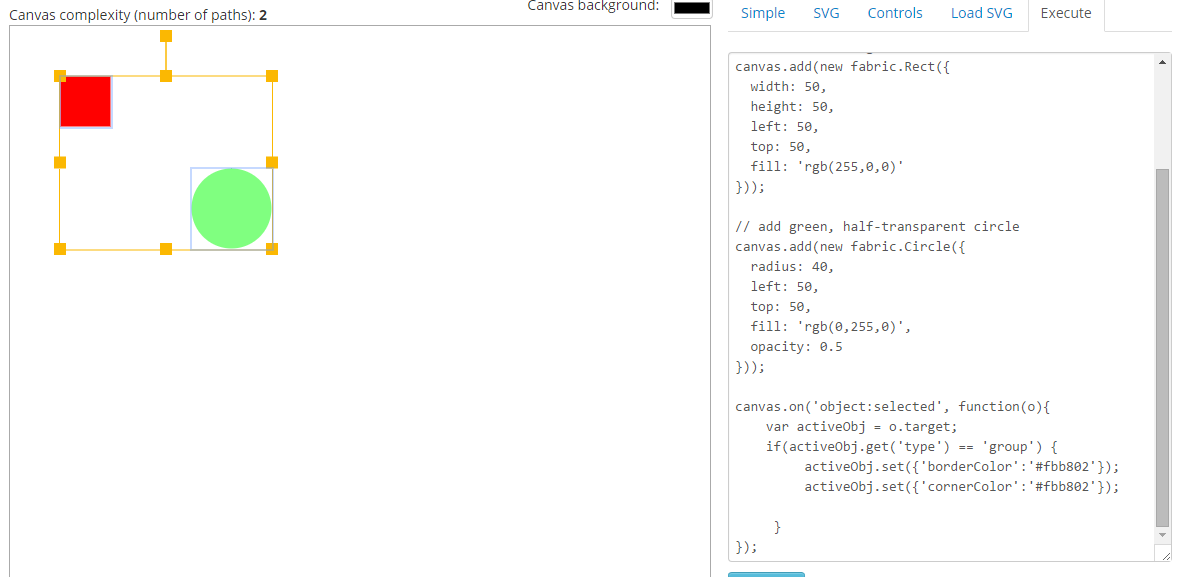1201x577 pixels.
Task: Open the SVG tab
Action: (826, 13)
